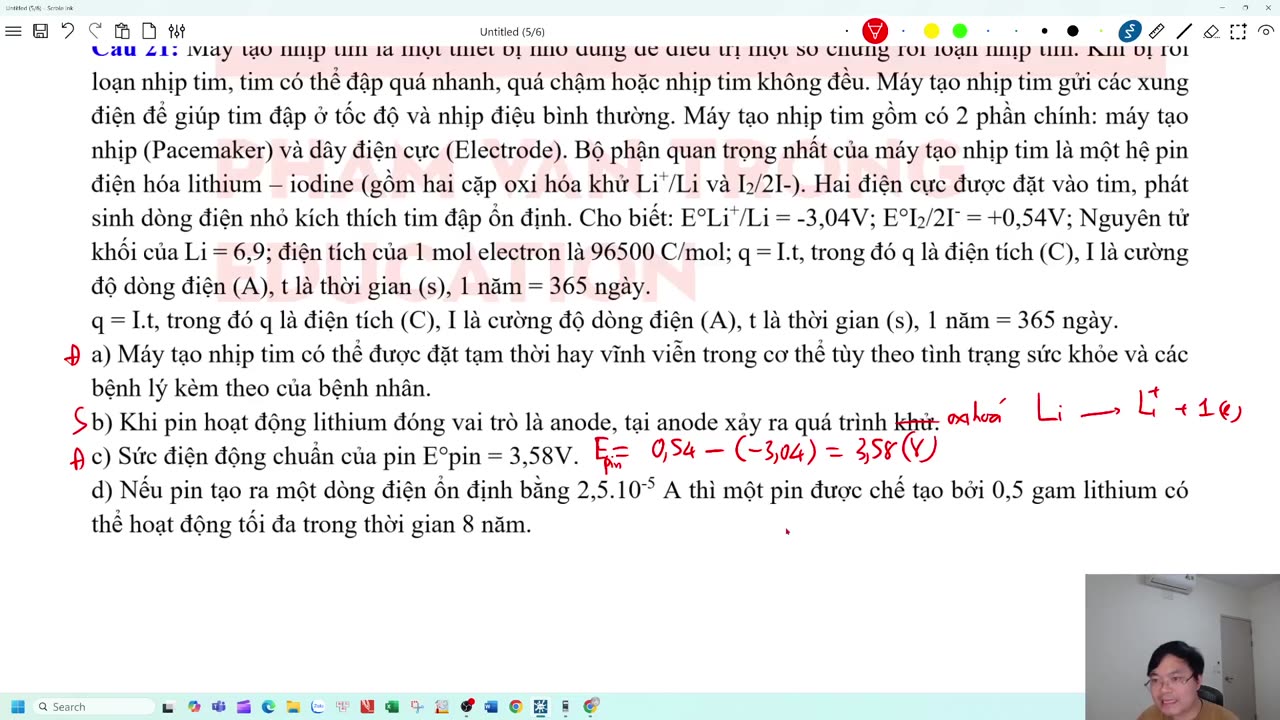Click statement d) about 2,5.10⁻⁵ A current
Image resolution: width=1280 pixels, height=720 pixels.
coord(640,507)
